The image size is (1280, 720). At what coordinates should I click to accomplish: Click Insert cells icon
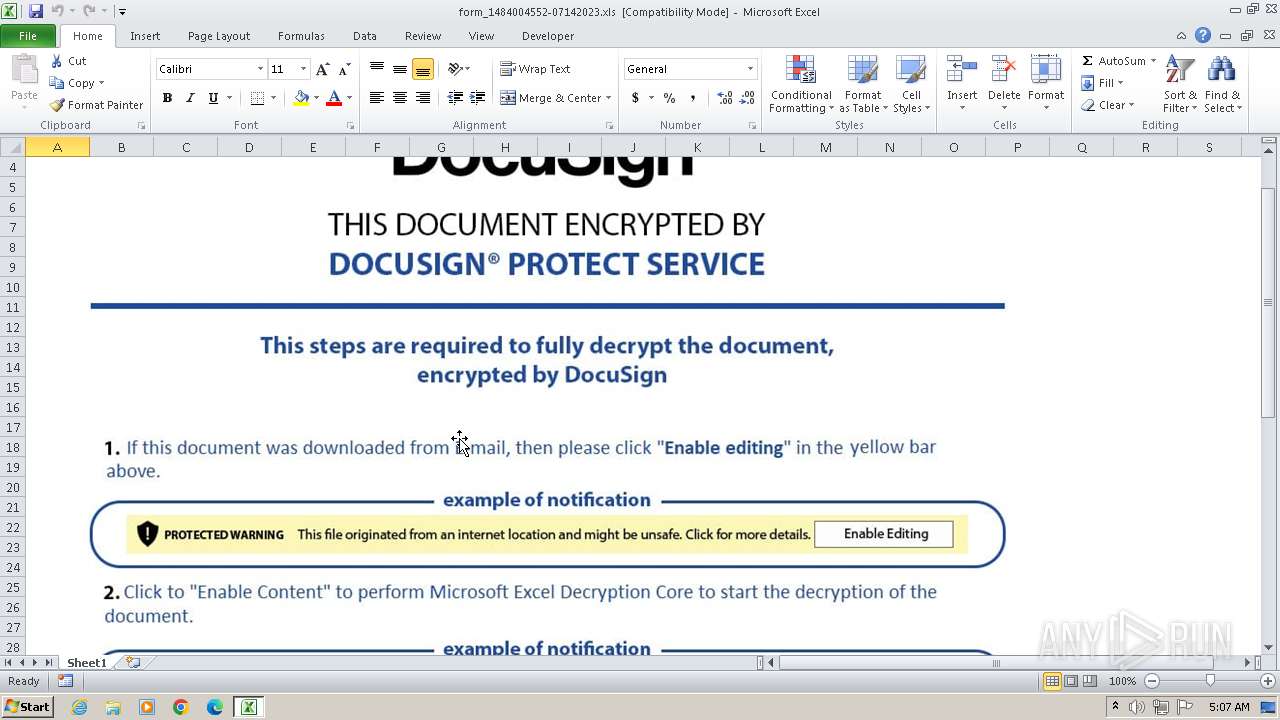tap(962, 71)
